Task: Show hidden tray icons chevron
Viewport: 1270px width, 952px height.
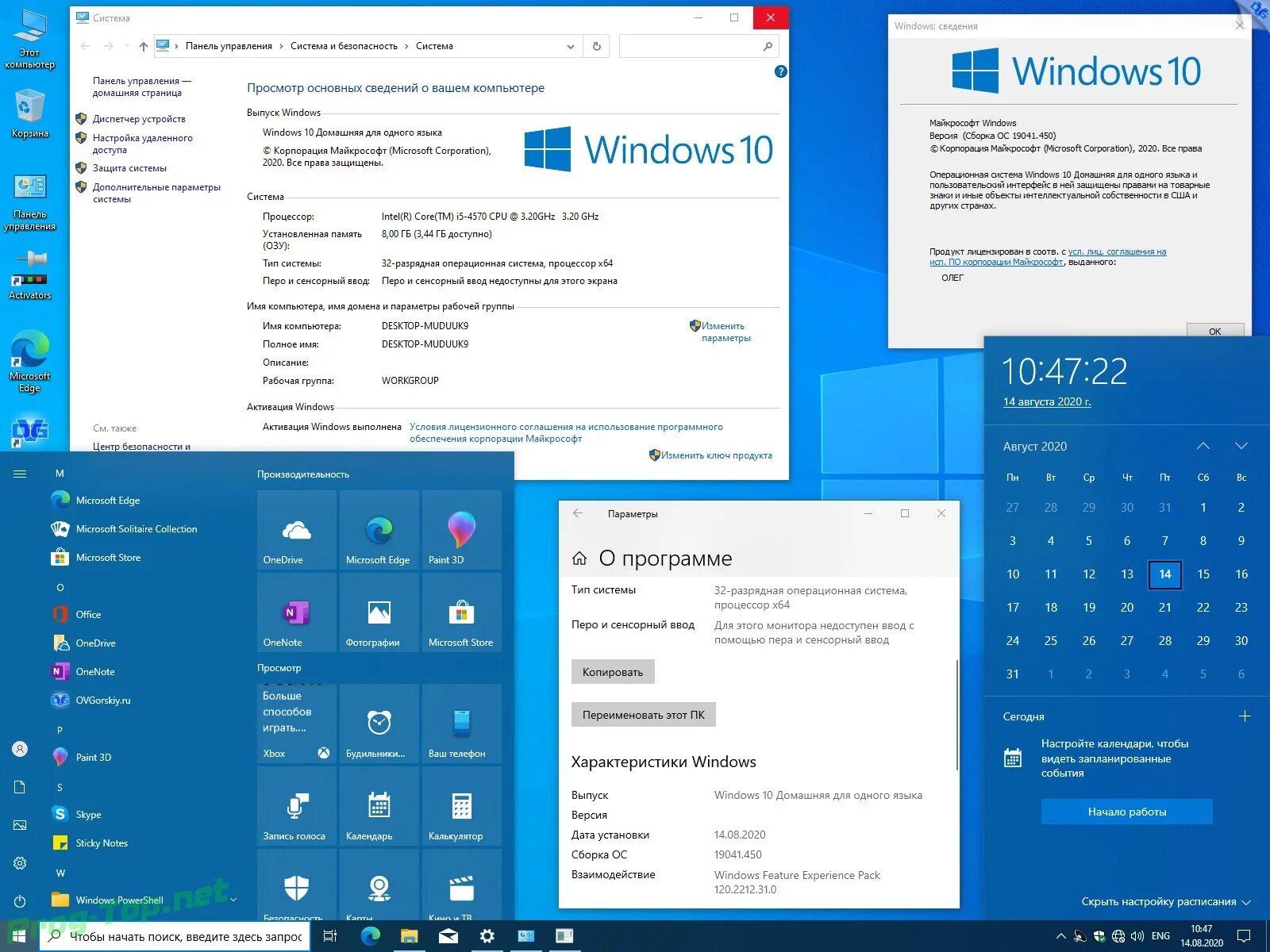Action: [1060, 936]
